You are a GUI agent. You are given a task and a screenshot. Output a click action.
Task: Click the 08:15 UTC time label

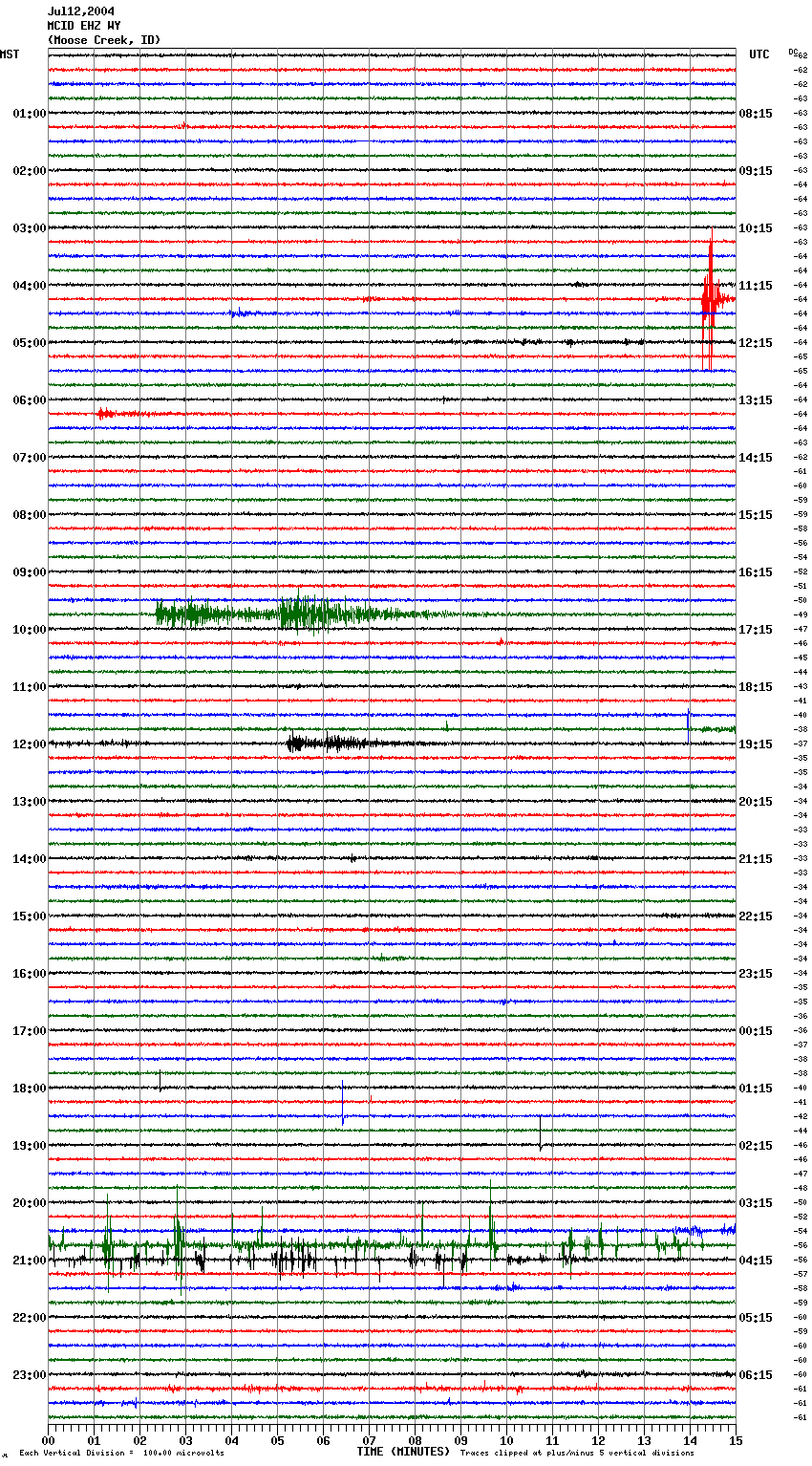tap(756, 114)
